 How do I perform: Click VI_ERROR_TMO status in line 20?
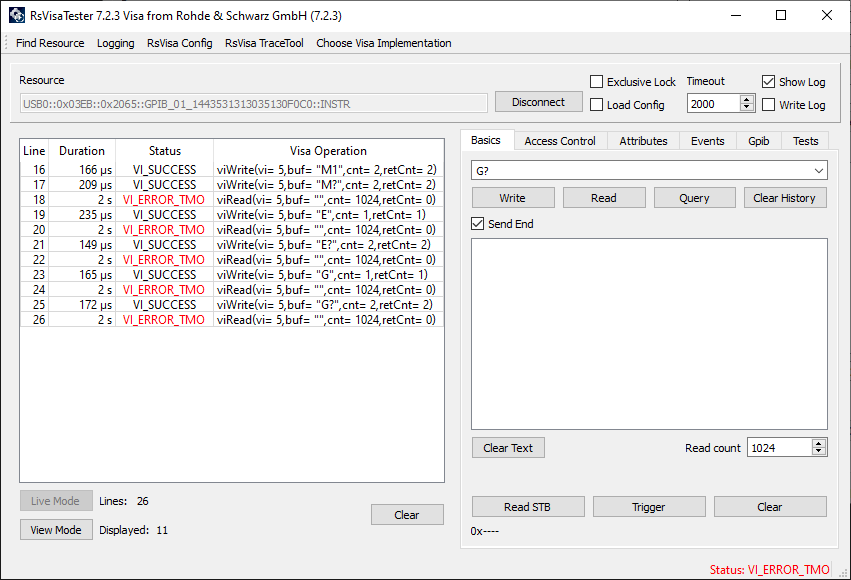click(163, 230)
